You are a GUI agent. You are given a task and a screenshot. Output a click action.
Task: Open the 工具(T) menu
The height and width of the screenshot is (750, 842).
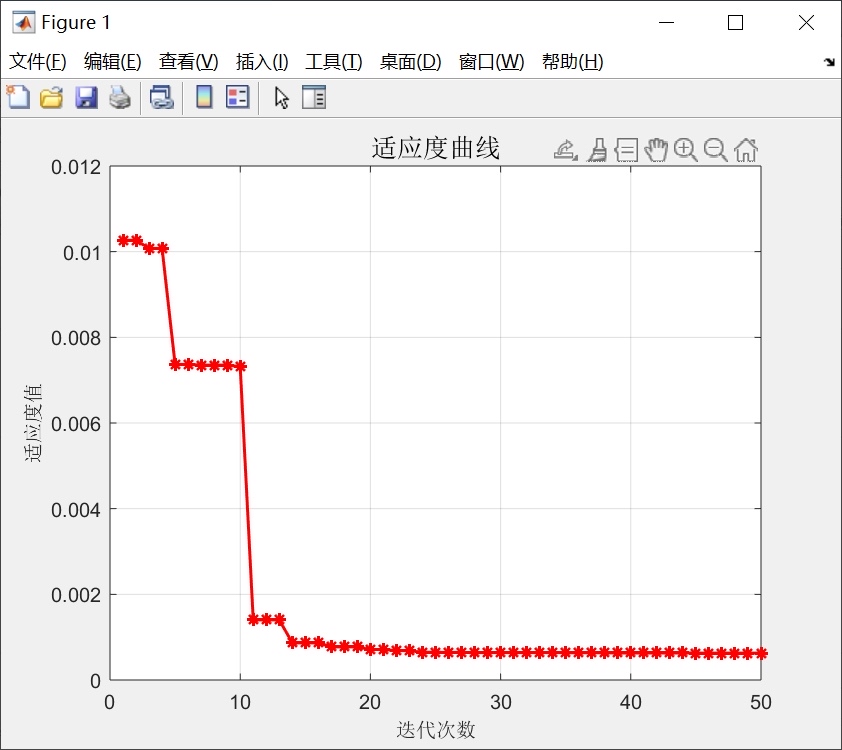333,62
